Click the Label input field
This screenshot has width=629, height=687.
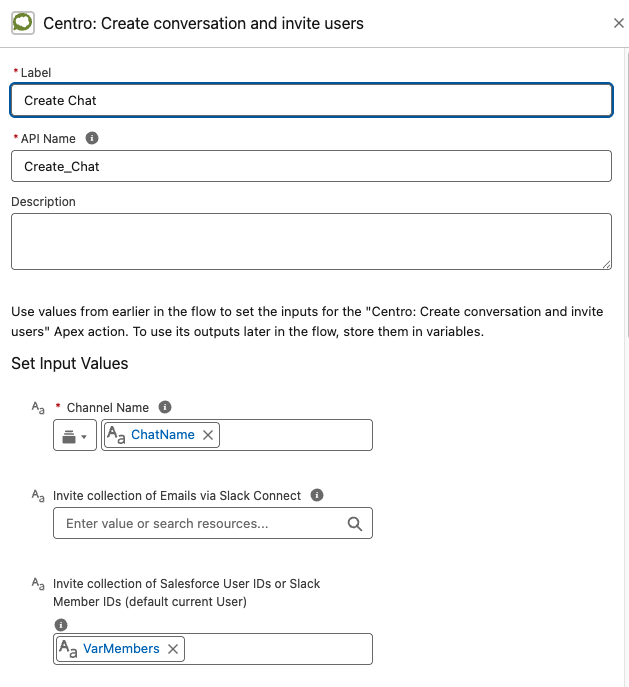tap(311, 100)
